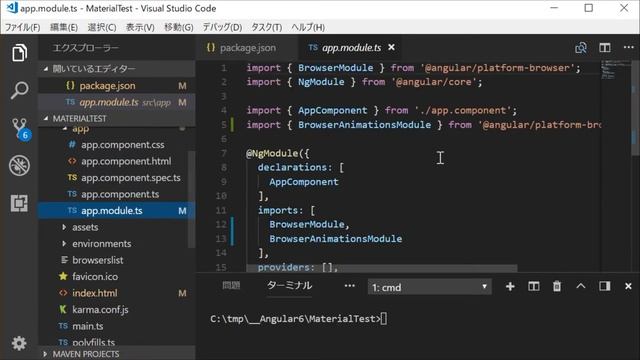The image size is (640, 360).
Task: Open the Extensions view in activity bar
Action: click(x=19, y=203)
